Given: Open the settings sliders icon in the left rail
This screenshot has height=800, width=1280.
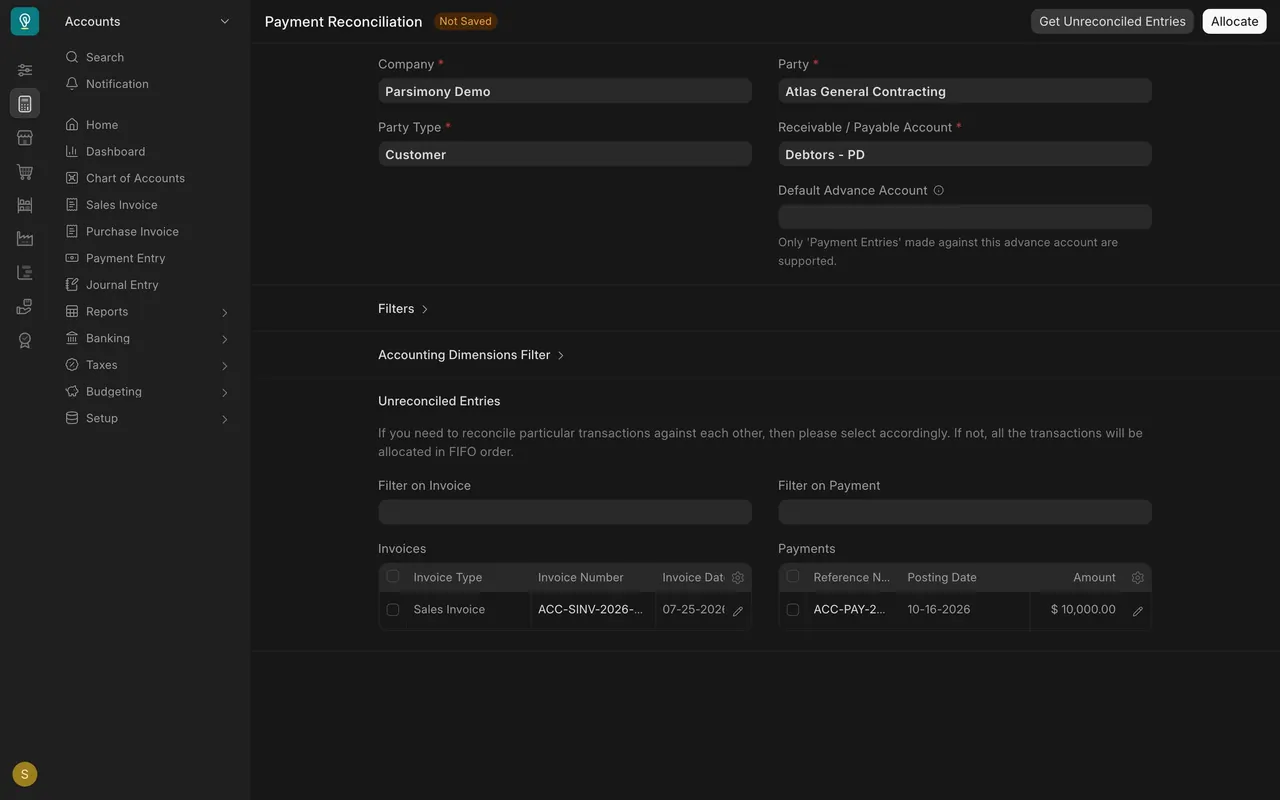Looking at the screenshot, I should point(25,70).
